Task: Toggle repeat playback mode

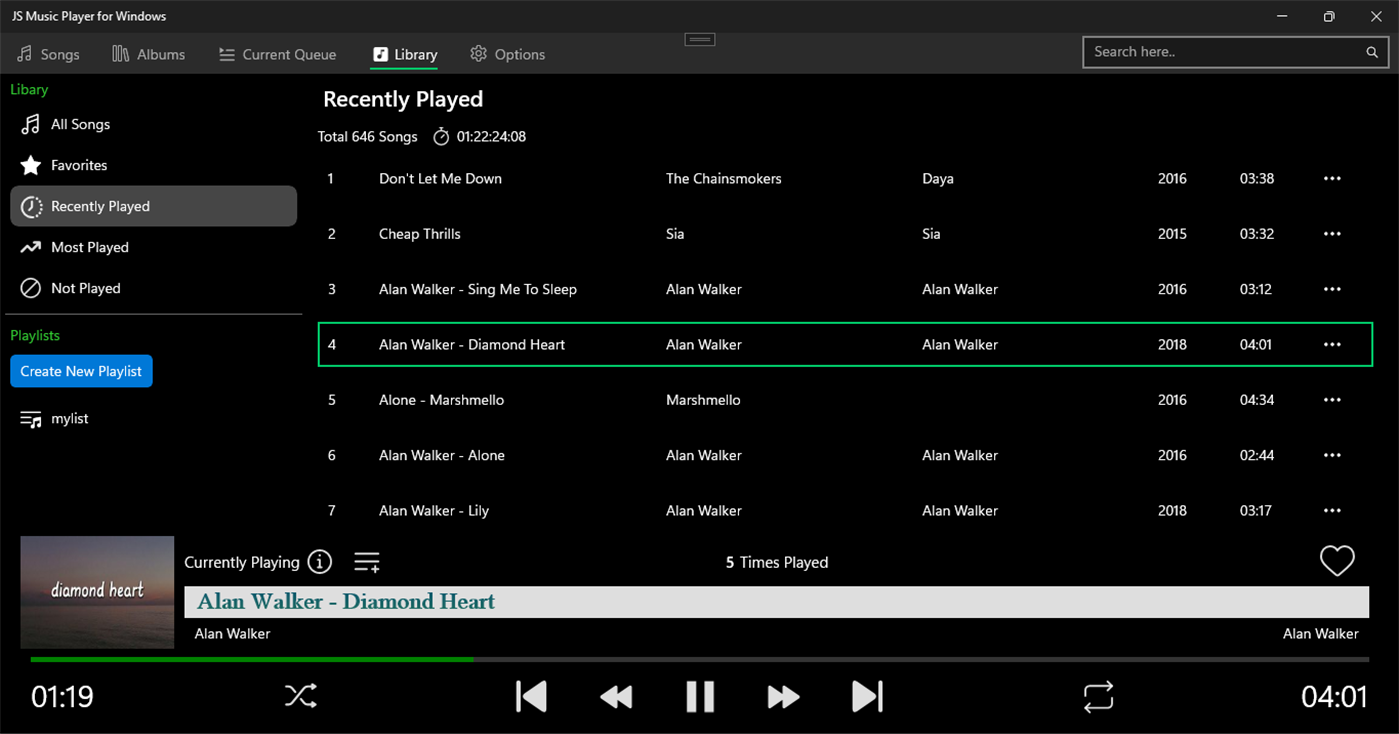Action: pos(1097,696)
